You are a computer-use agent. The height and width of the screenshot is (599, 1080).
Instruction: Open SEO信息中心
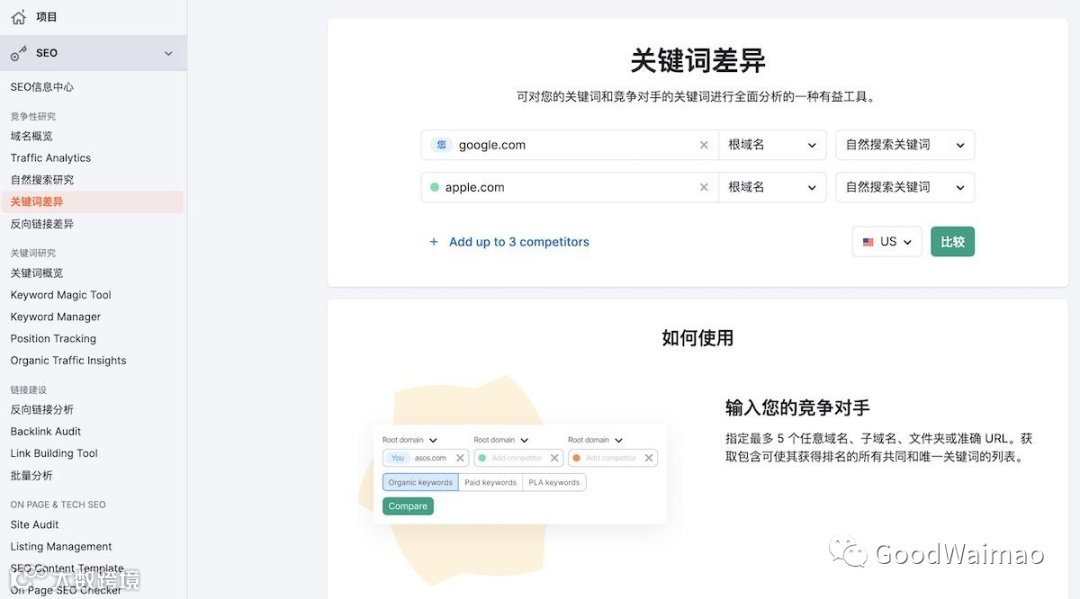[x=42, y=87]
